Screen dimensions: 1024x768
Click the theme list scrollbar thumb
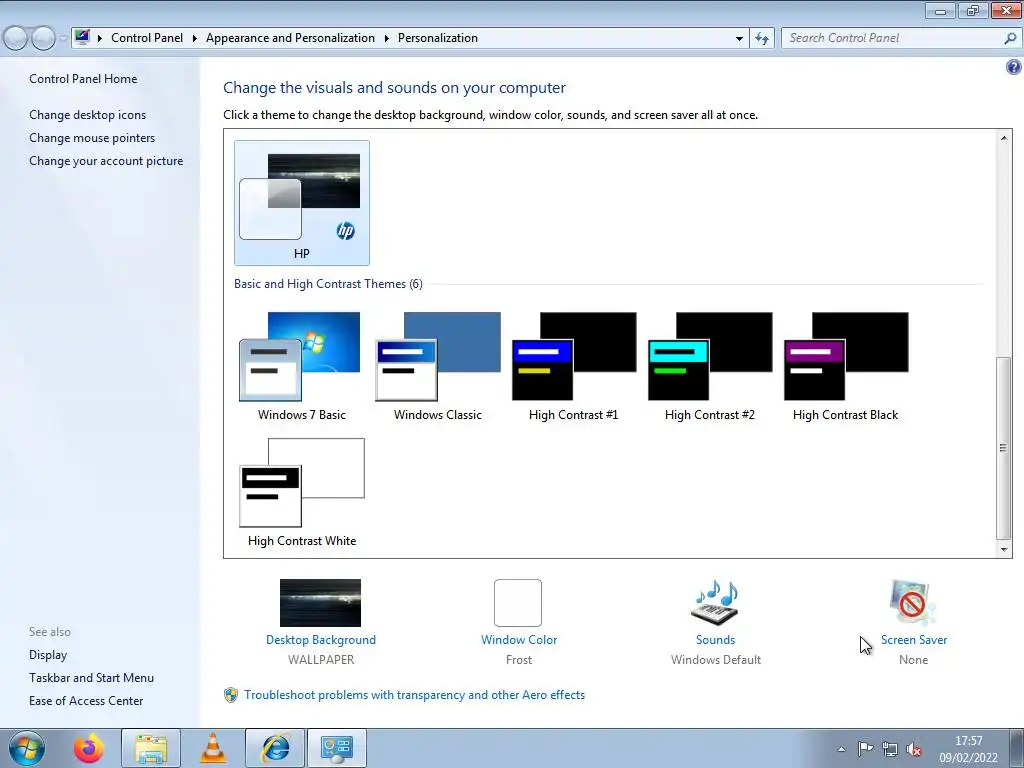click(1004, 447)
